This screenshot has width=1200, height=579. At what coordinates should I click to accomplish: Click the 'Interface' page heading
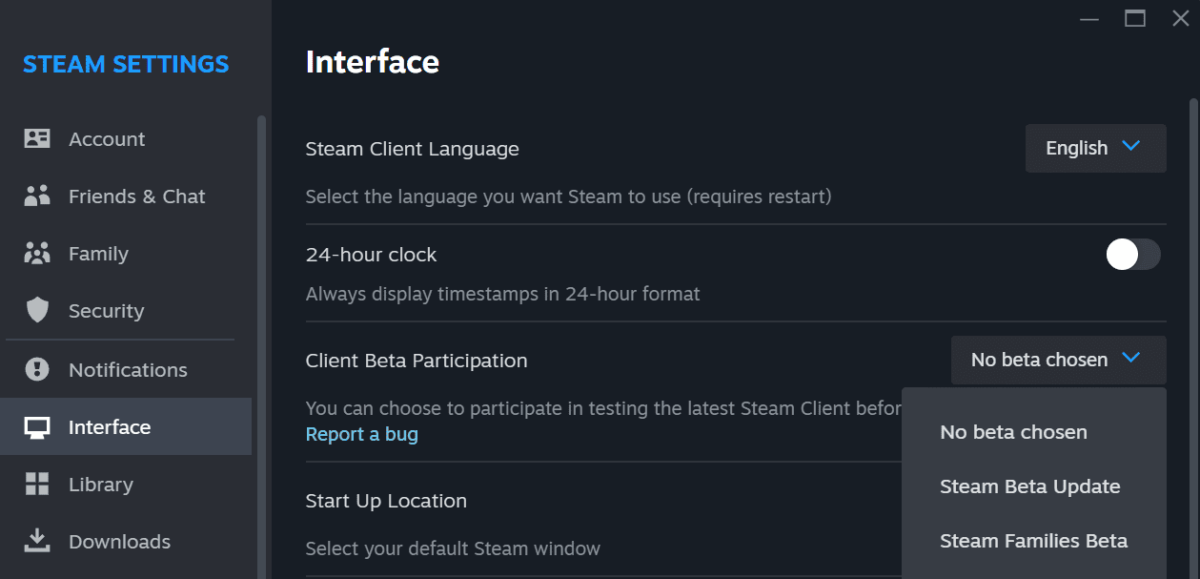(x=372, y=62)
